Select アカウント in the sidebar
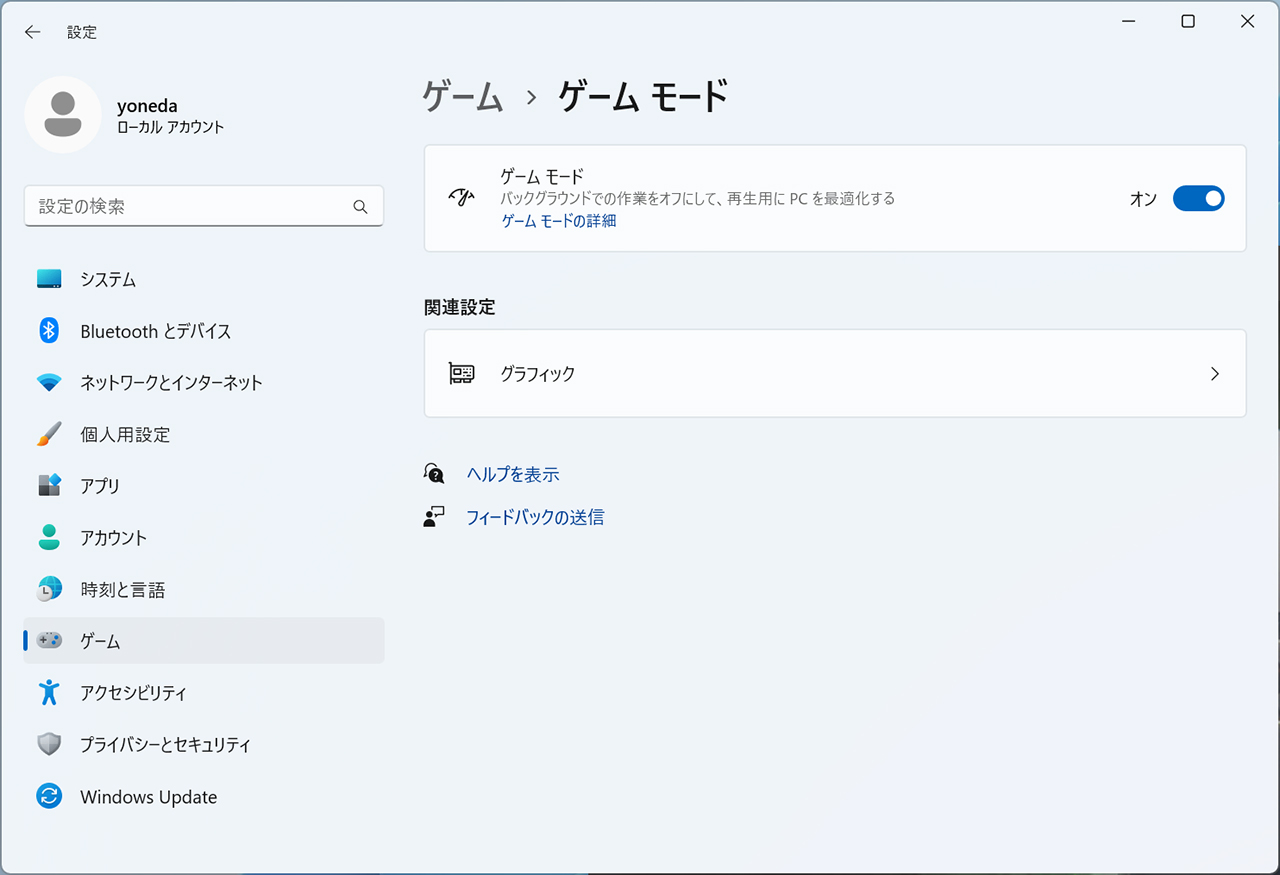 coord(113,538)
